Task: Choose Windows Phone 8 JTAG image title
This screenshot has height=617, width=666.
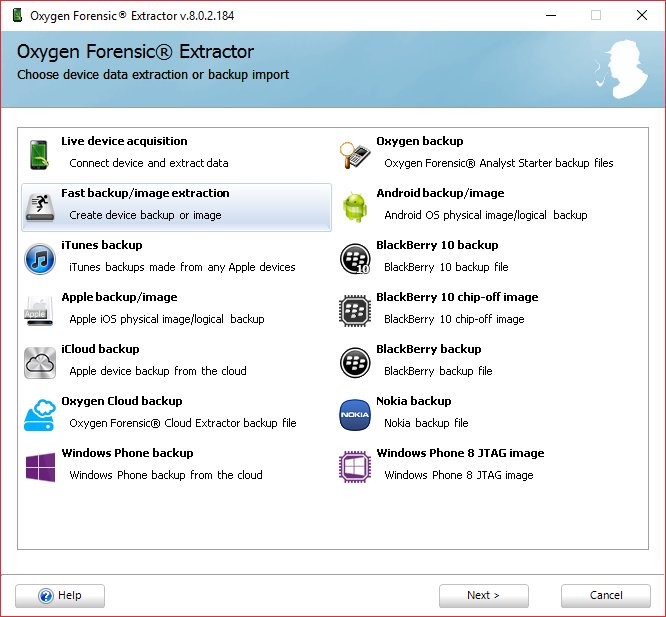Action: point(460,453)
